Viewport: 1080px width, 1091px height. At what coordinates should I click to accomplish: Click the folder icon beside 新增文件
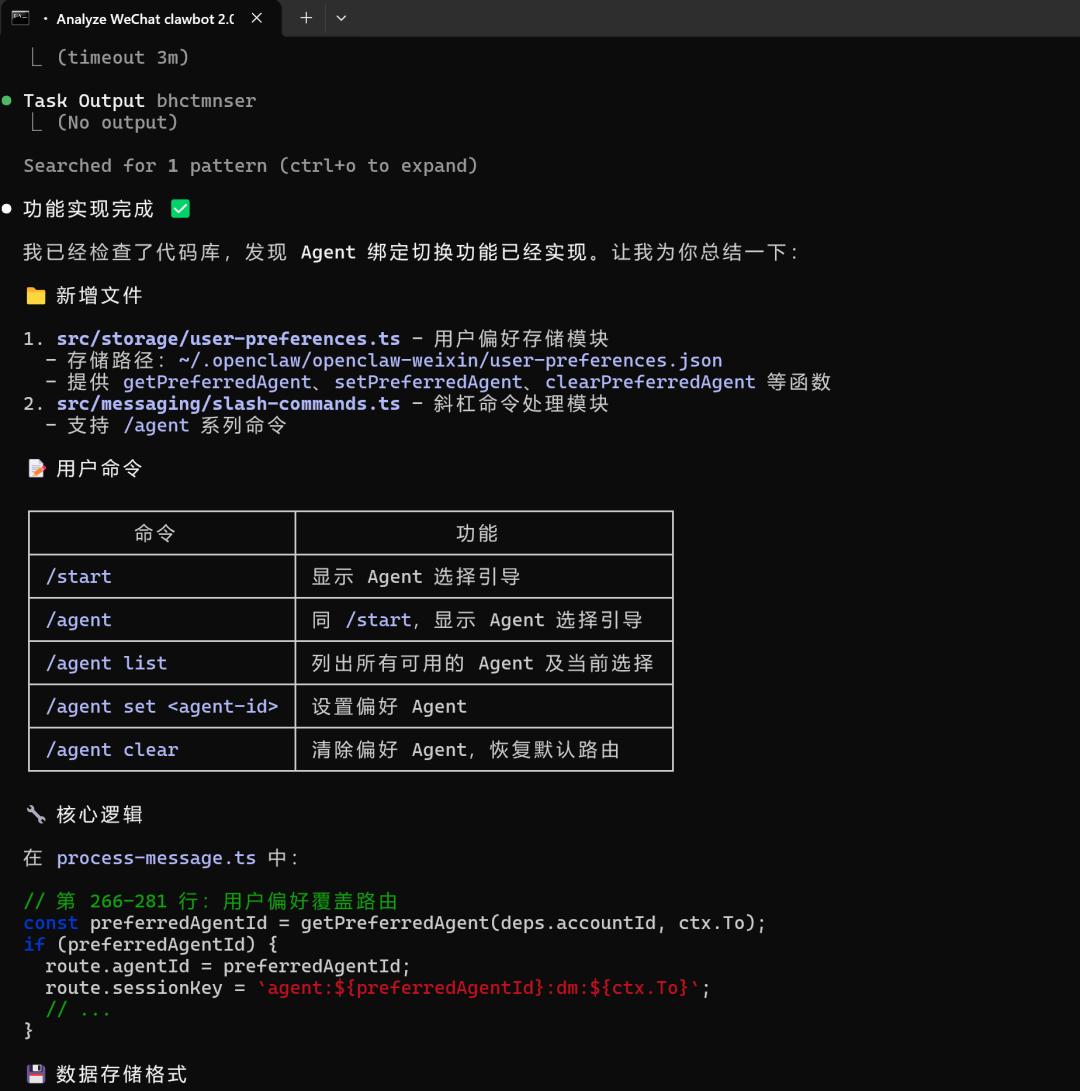pyautogui.click(x=36, y=296)
